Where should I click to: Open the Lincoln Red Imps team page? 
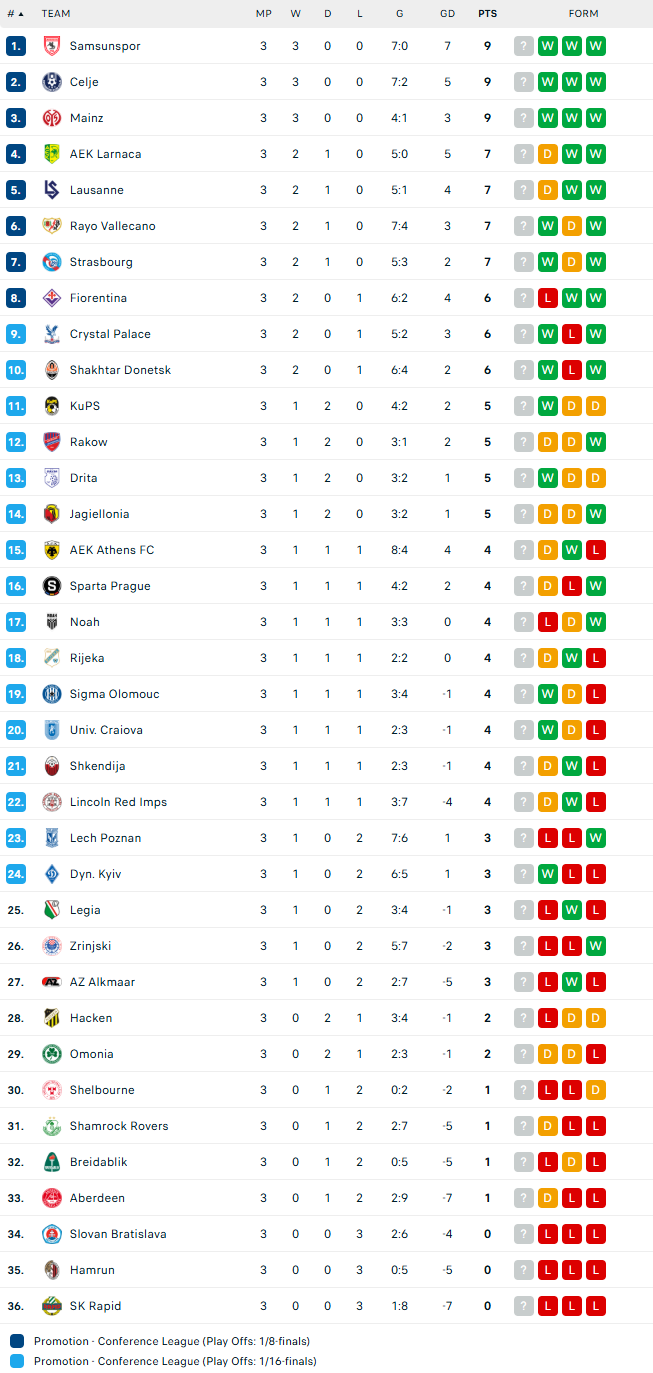pyautogui.click(x=118, y=802)
